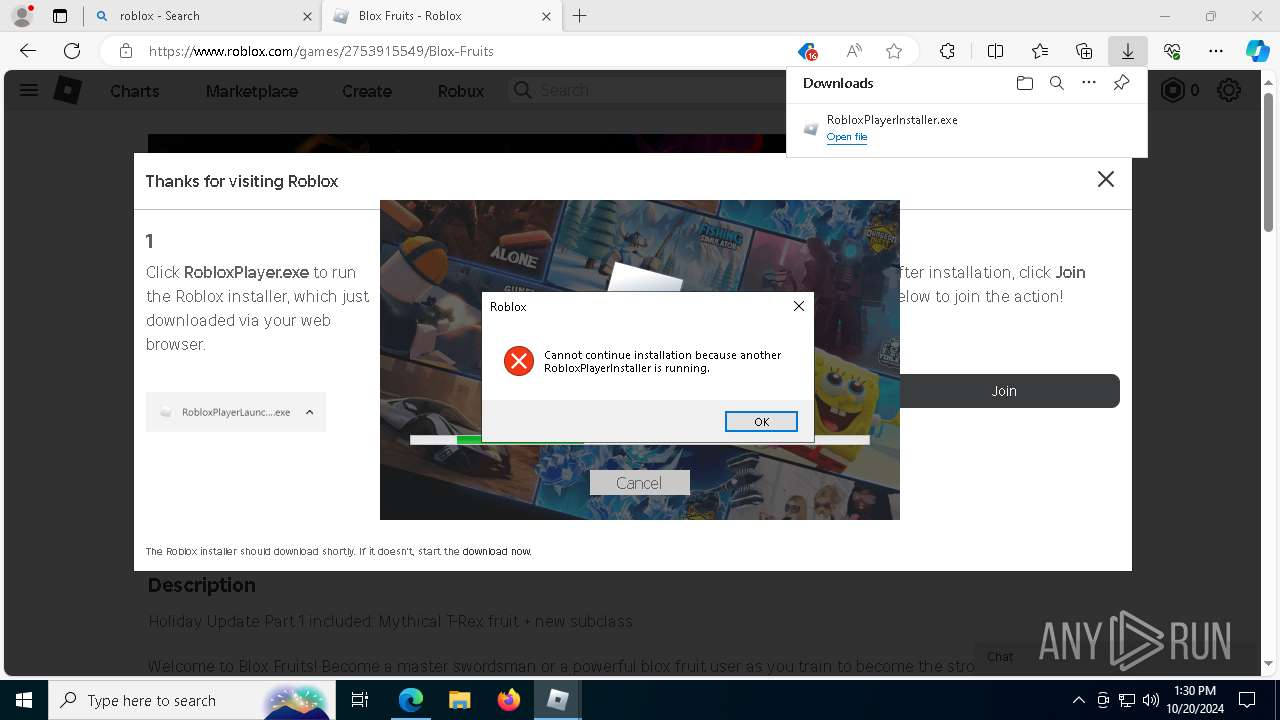Click the Edge profile avatar
The image size is (1280, 720).
click(x=22, y=16)
